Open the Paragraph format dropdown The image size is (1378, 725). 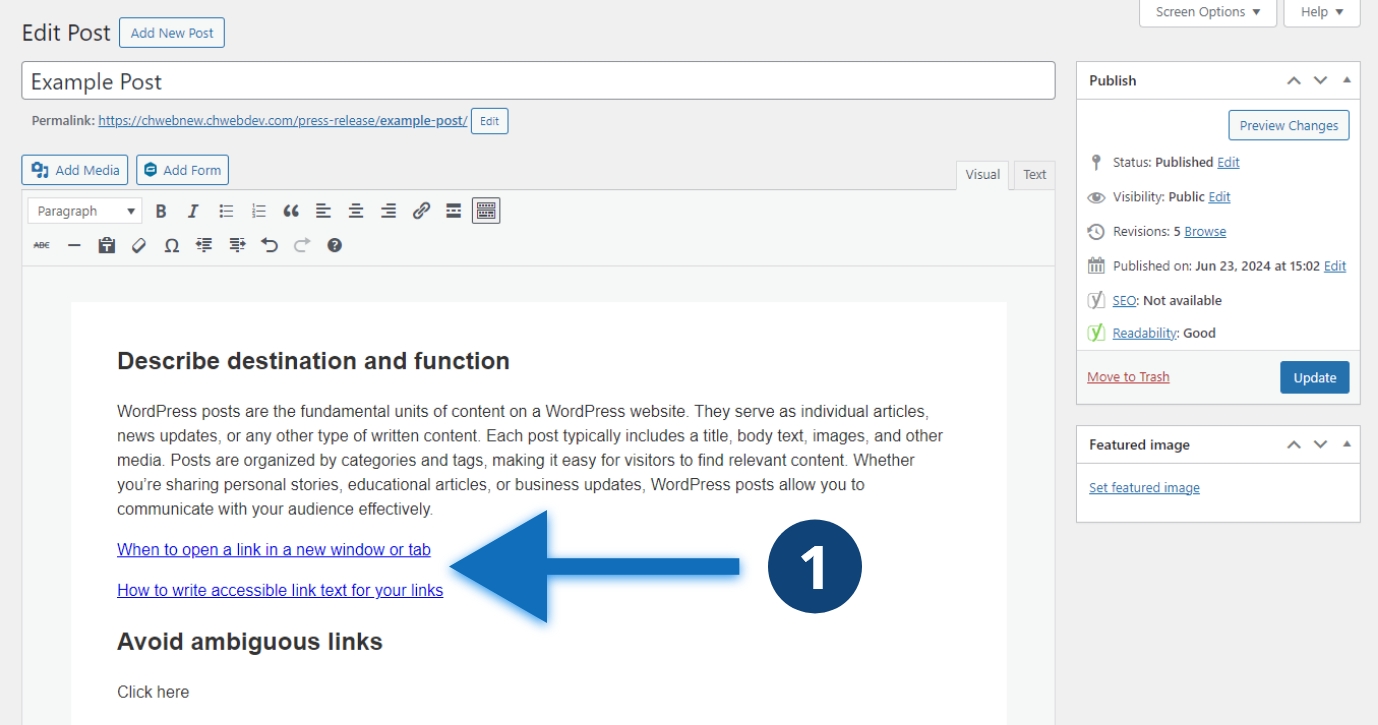click(85, 211)
